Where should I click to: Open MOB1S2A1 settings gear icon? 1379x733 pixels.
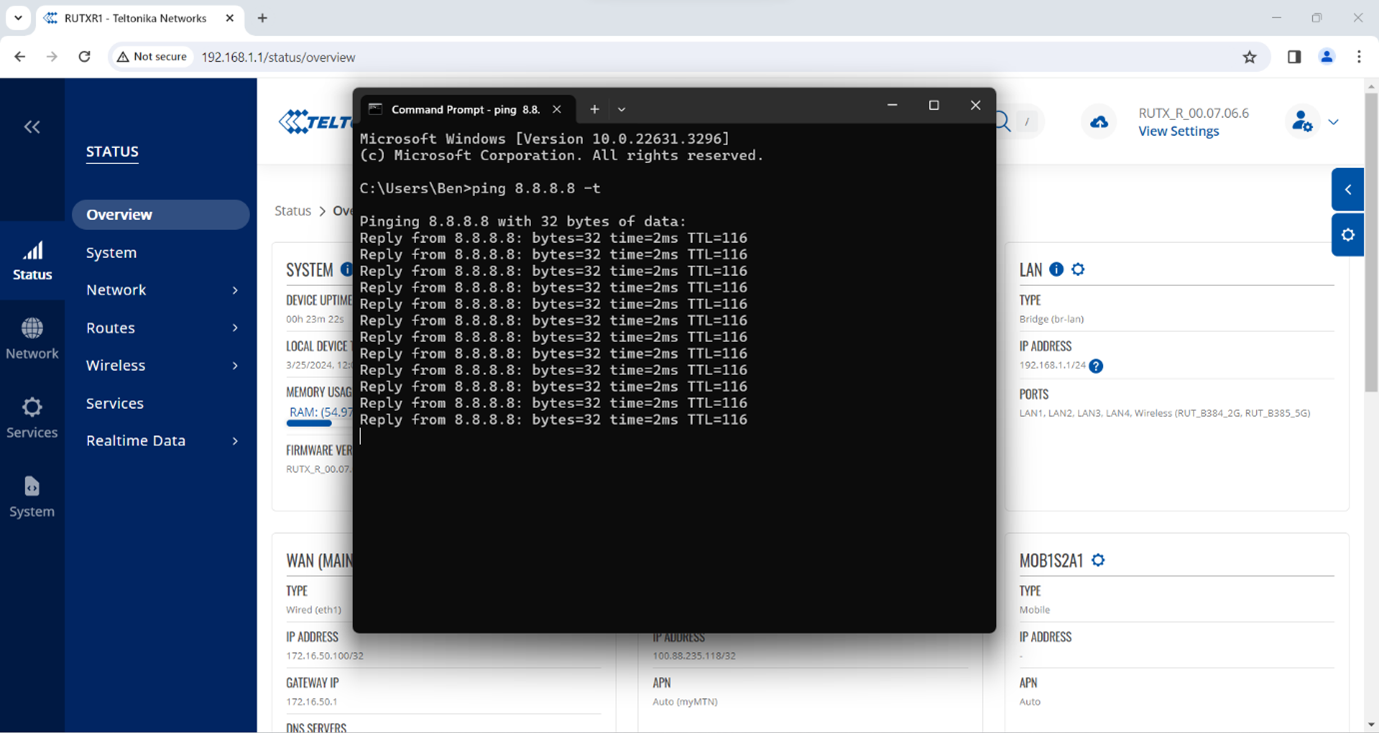1098,561
